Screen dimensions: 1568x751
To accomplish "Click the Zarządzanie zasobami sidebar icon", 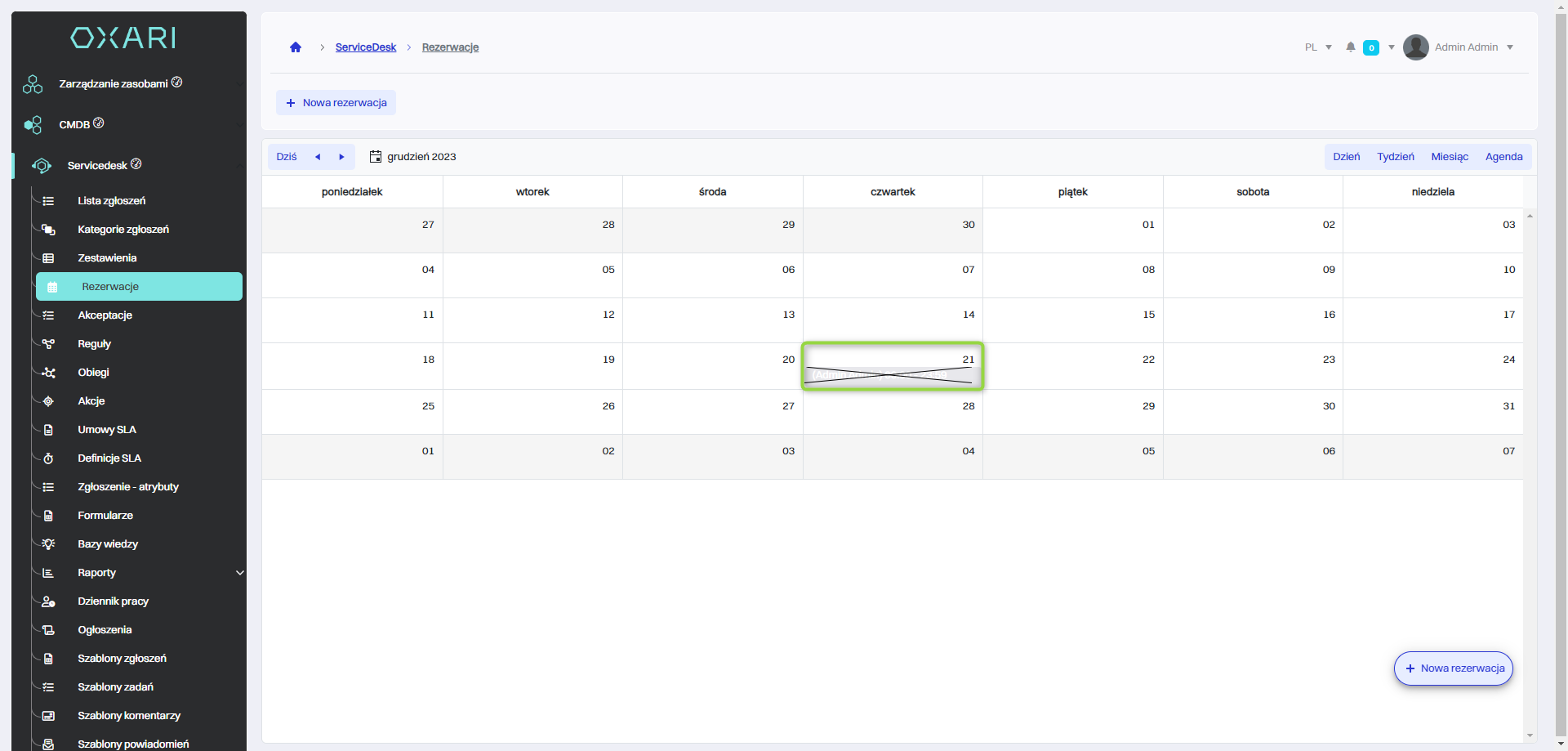I will [x=33, y=84].
